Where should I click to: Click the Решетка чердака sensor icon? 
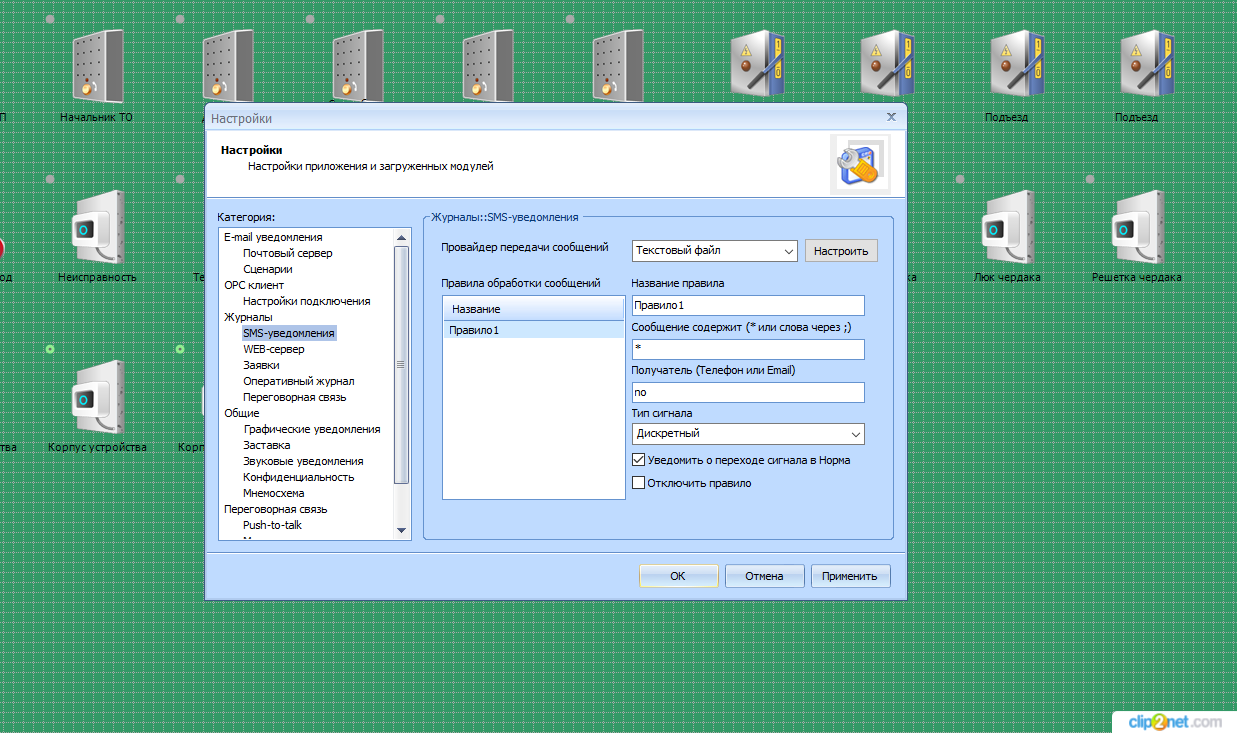(1137, 228)
